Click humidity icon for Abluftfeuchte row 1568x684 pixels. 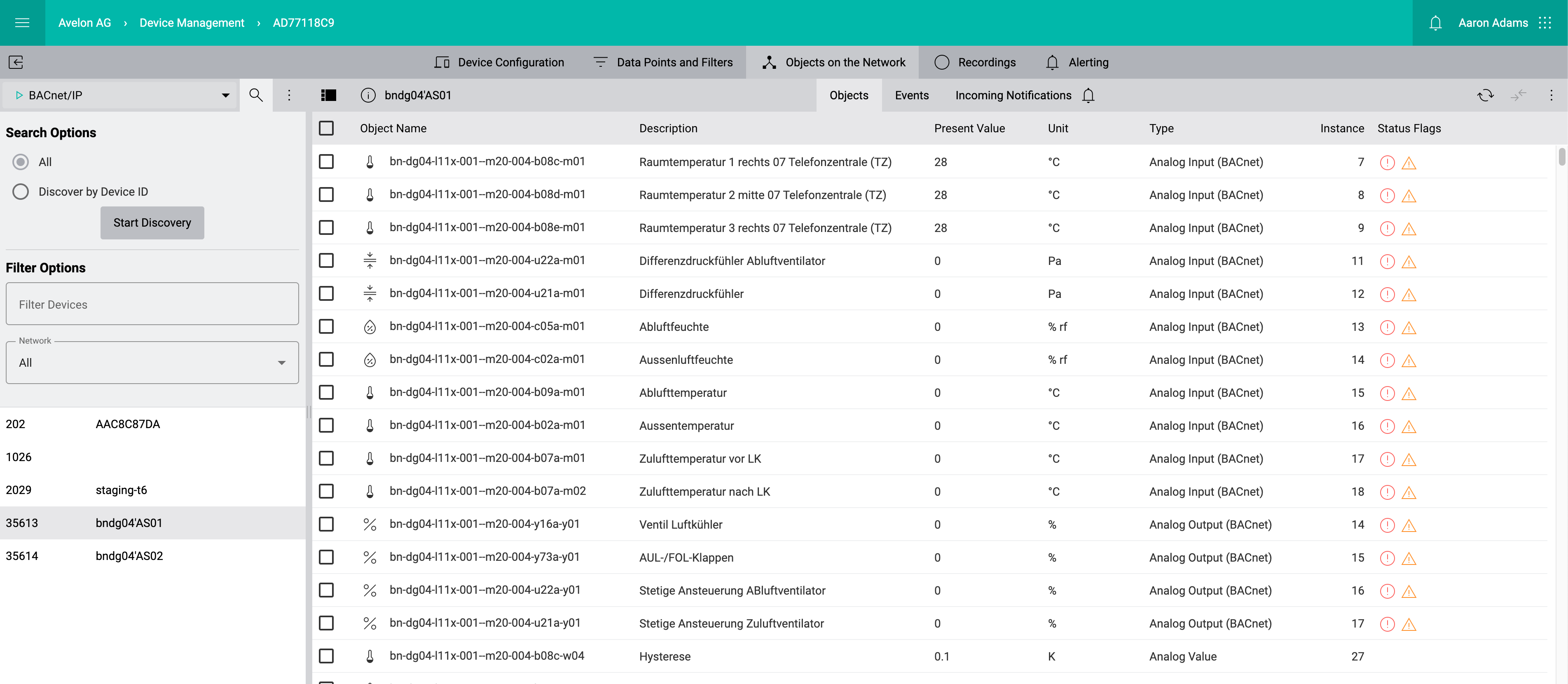370,327
